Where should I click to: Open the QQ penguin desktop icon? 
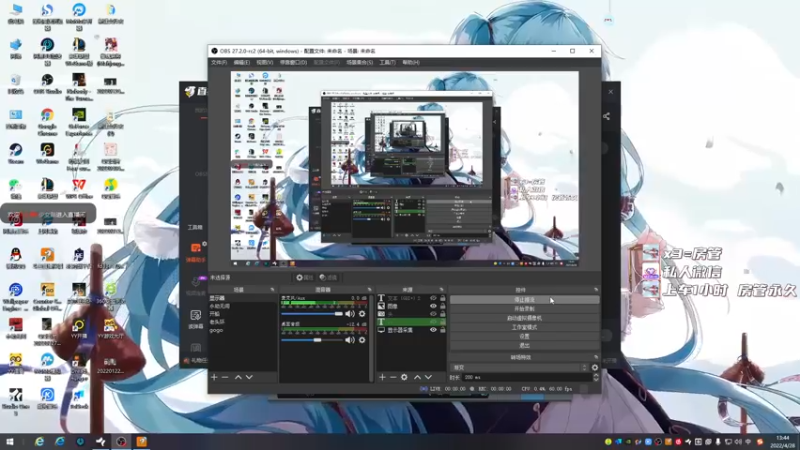point(15,258)
